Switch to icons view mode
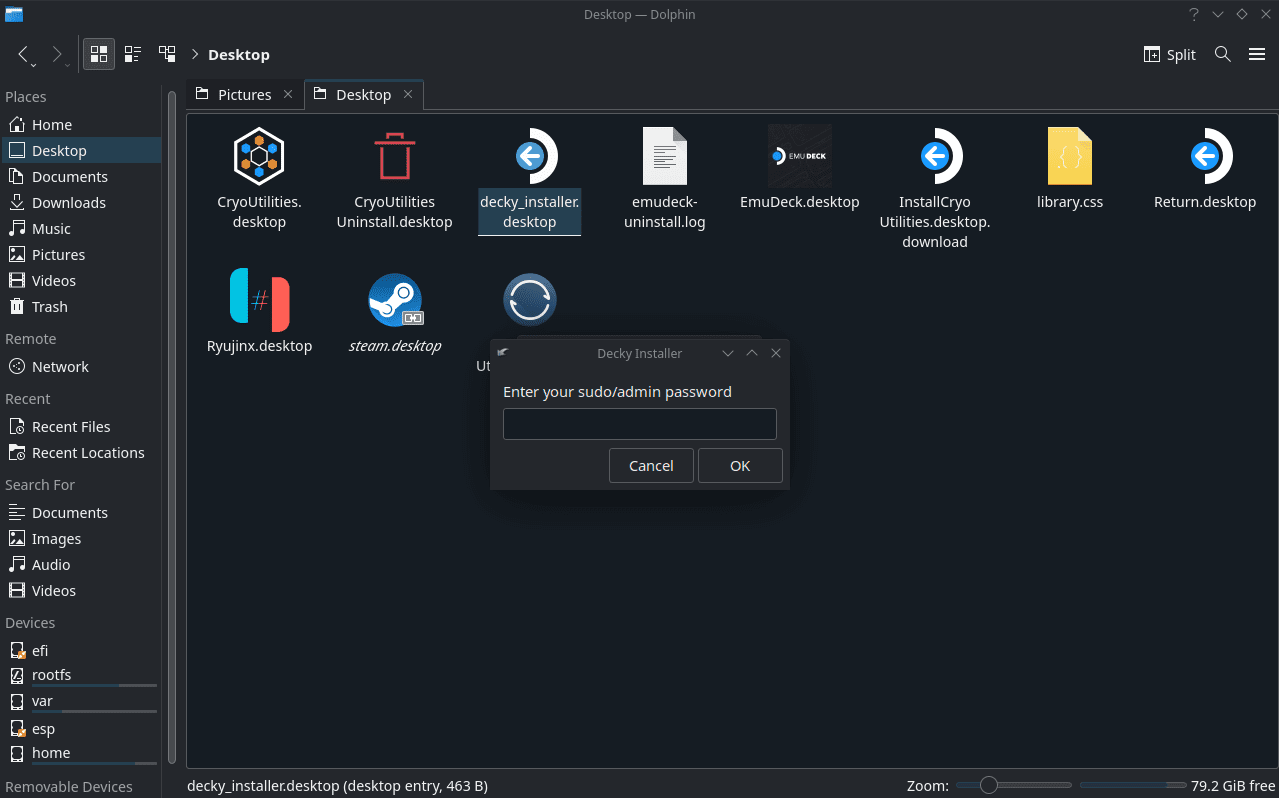1279x798 pixels. click(x=99, y=54)
